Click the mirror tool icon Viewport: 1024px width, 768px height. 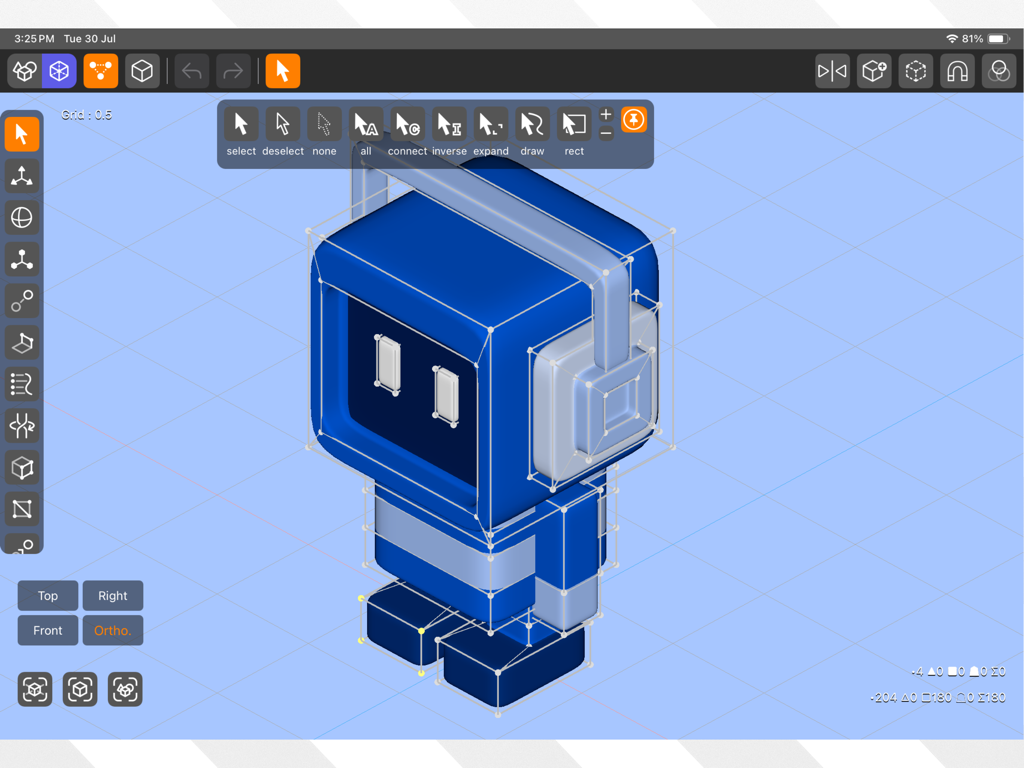click(x=832, y=71)
